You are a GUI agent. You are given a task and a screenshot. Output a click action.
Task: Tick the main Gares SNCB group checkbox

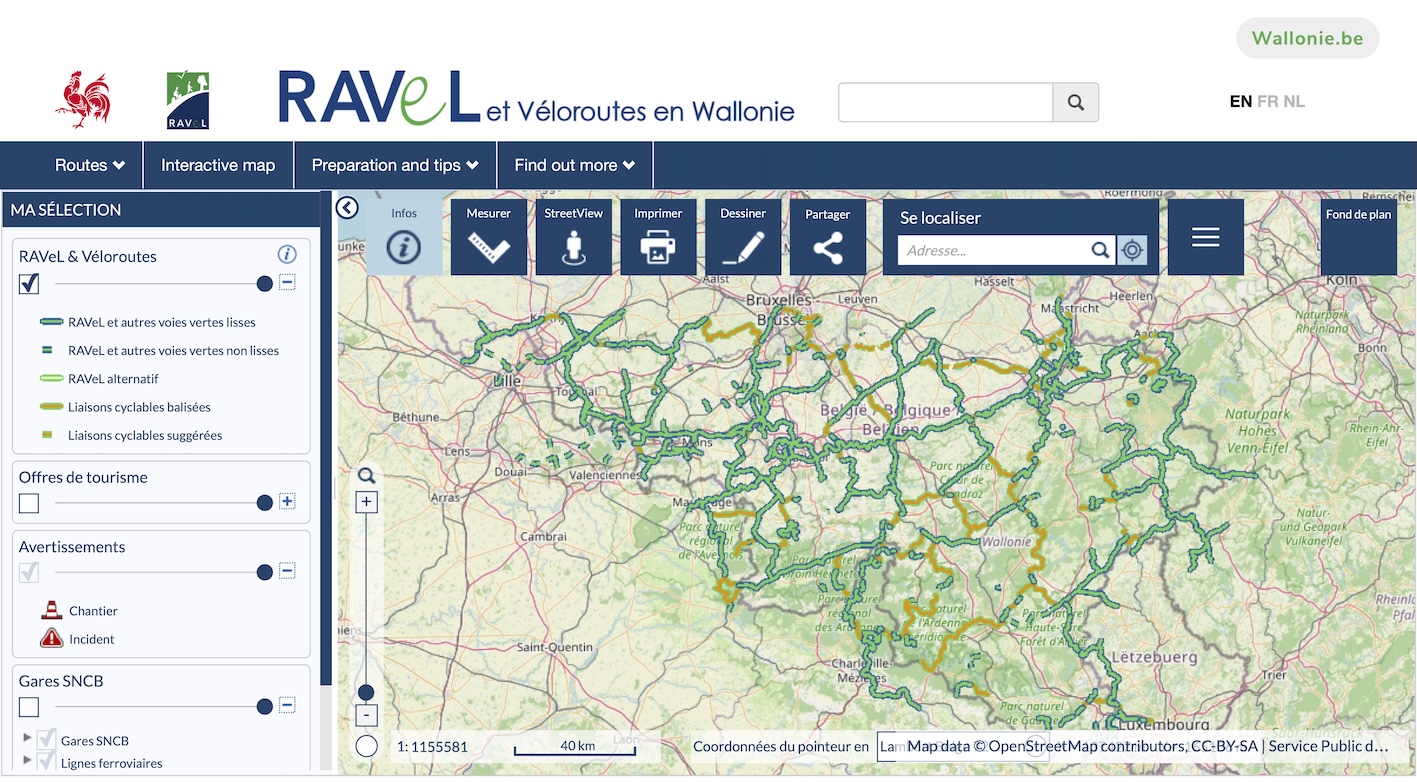29,707
